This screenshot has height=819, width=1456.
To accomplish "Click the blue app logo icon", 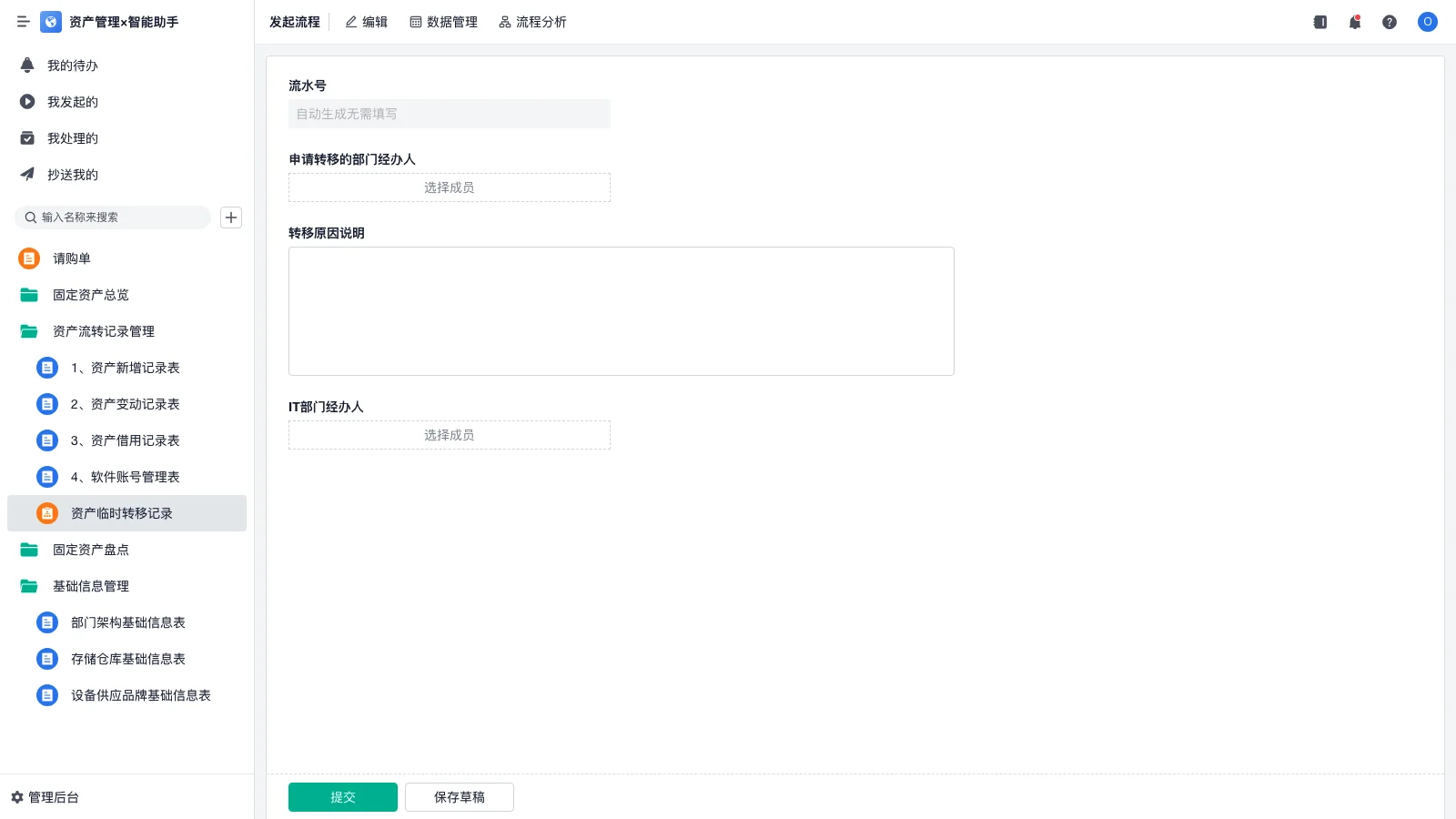I will point(51,22).
